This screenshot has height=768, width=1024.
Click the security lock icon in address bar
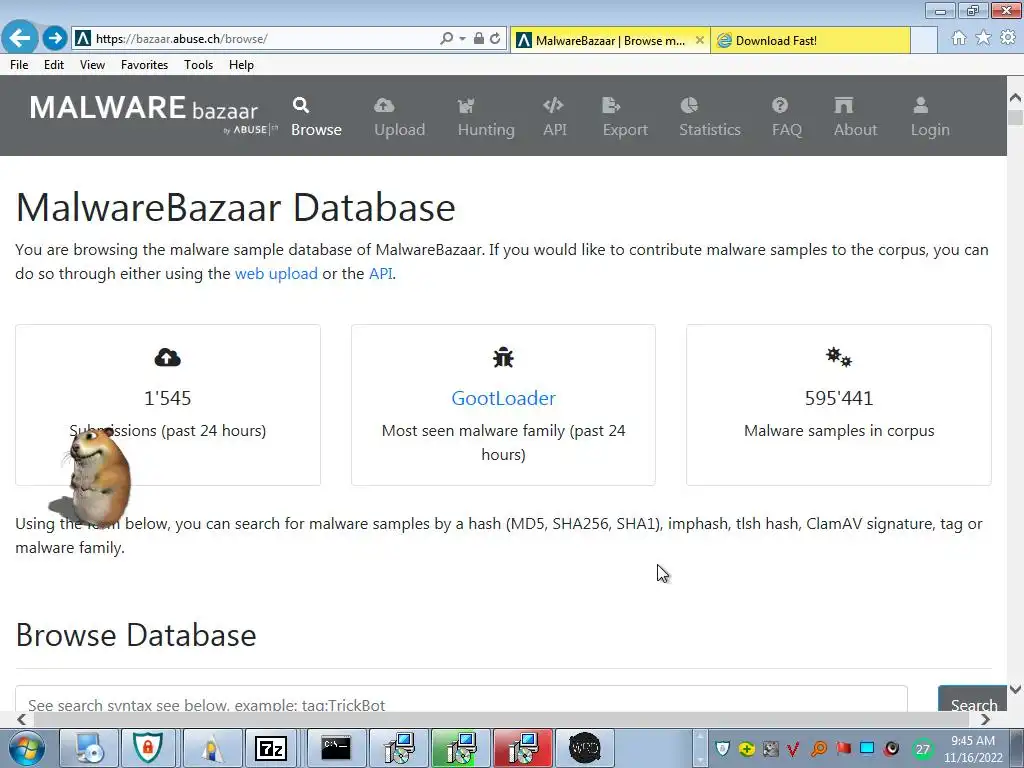[479, 39]
